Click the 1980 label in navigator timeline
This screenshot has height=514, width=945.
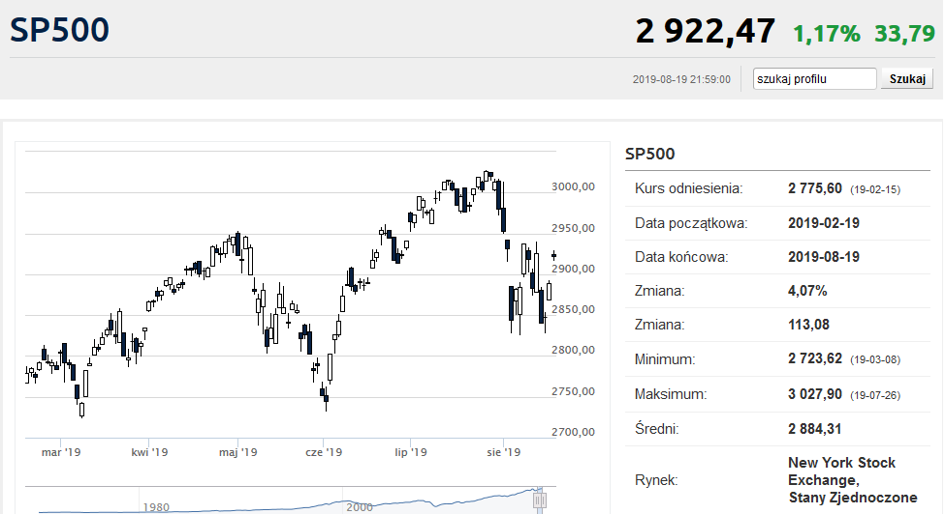(x=157, y=506)
